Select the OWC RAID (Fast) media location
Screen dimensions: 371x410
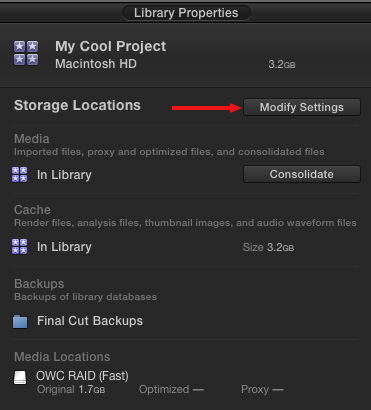(82, 376)
